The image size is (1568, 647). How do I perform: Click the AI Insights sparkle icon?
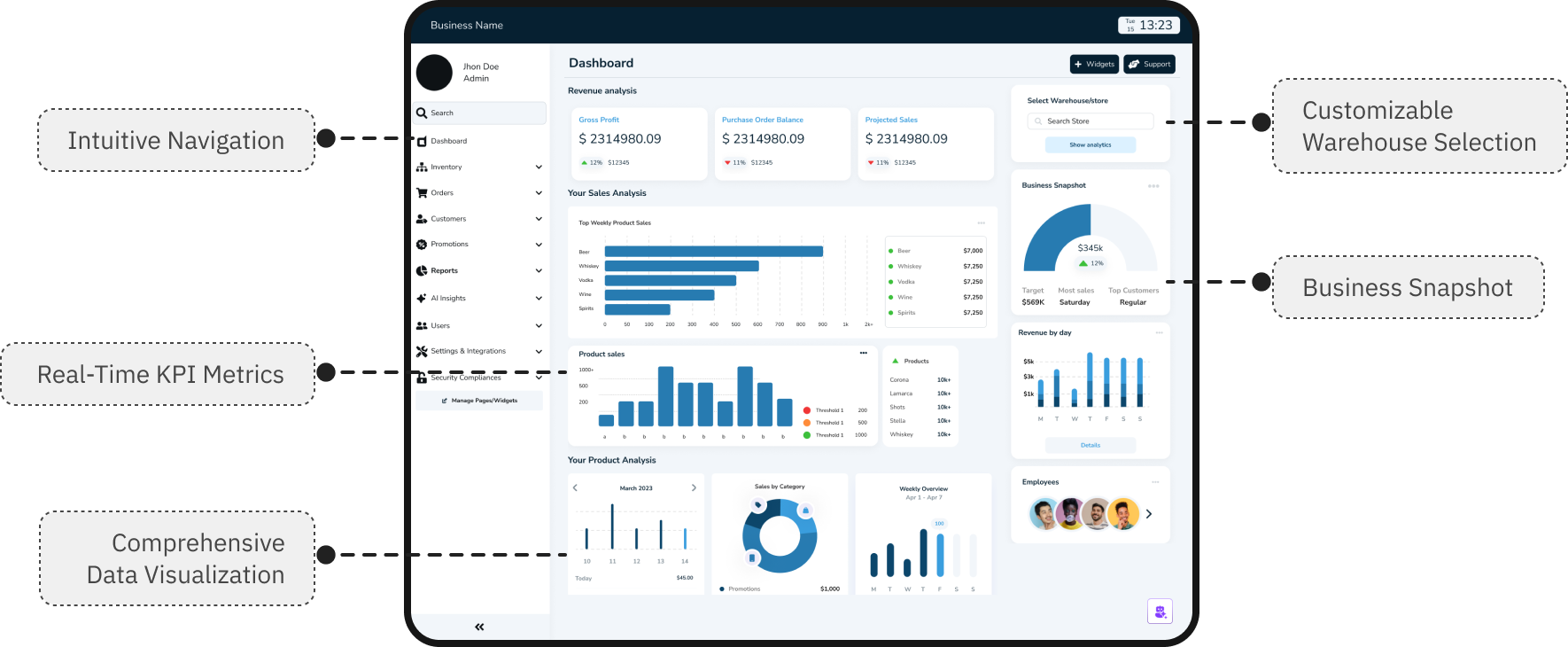pyautogui.click(x=422, y=299)
